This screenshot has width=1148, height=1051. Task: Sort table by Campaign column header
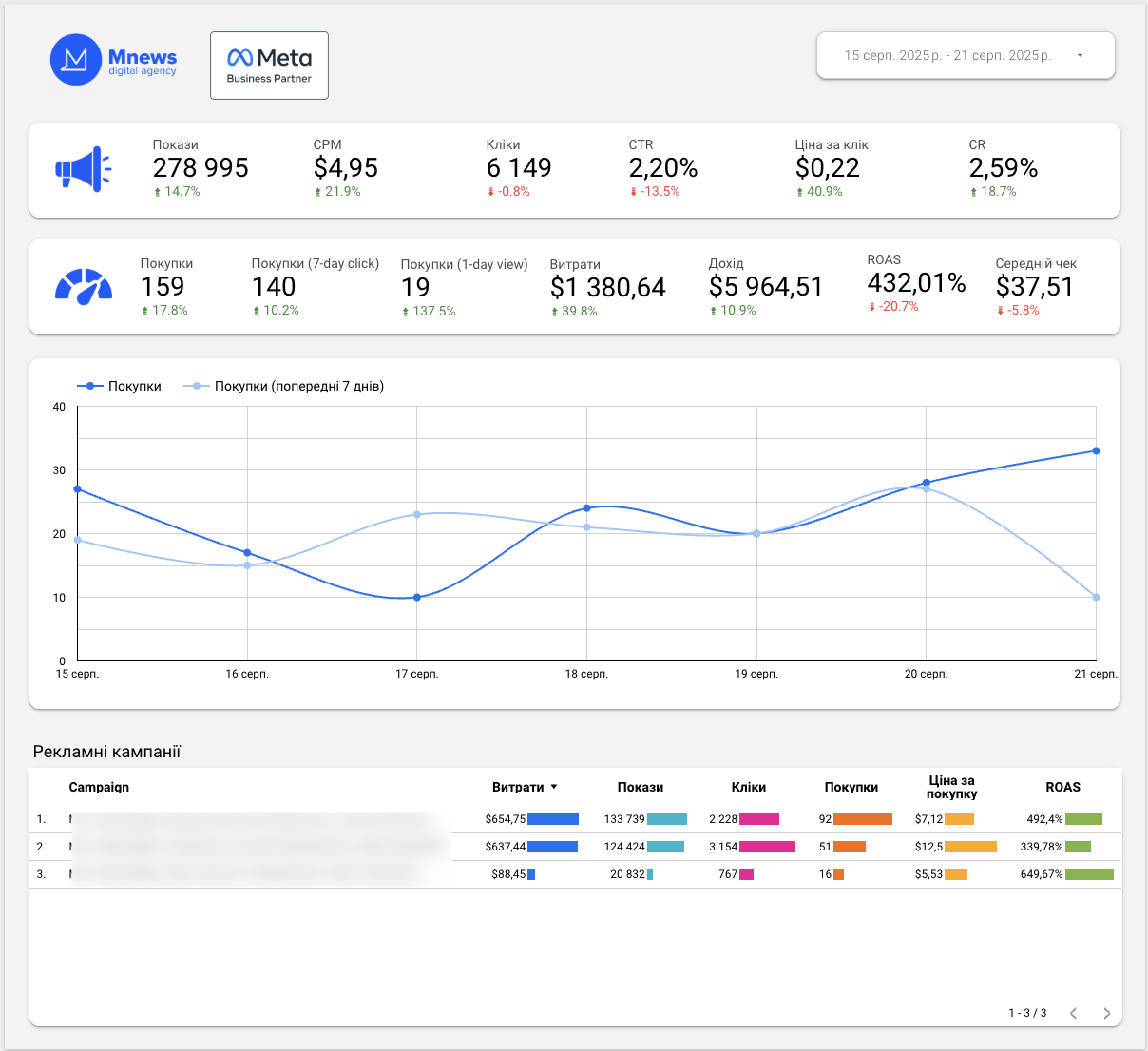pos(99,787)
